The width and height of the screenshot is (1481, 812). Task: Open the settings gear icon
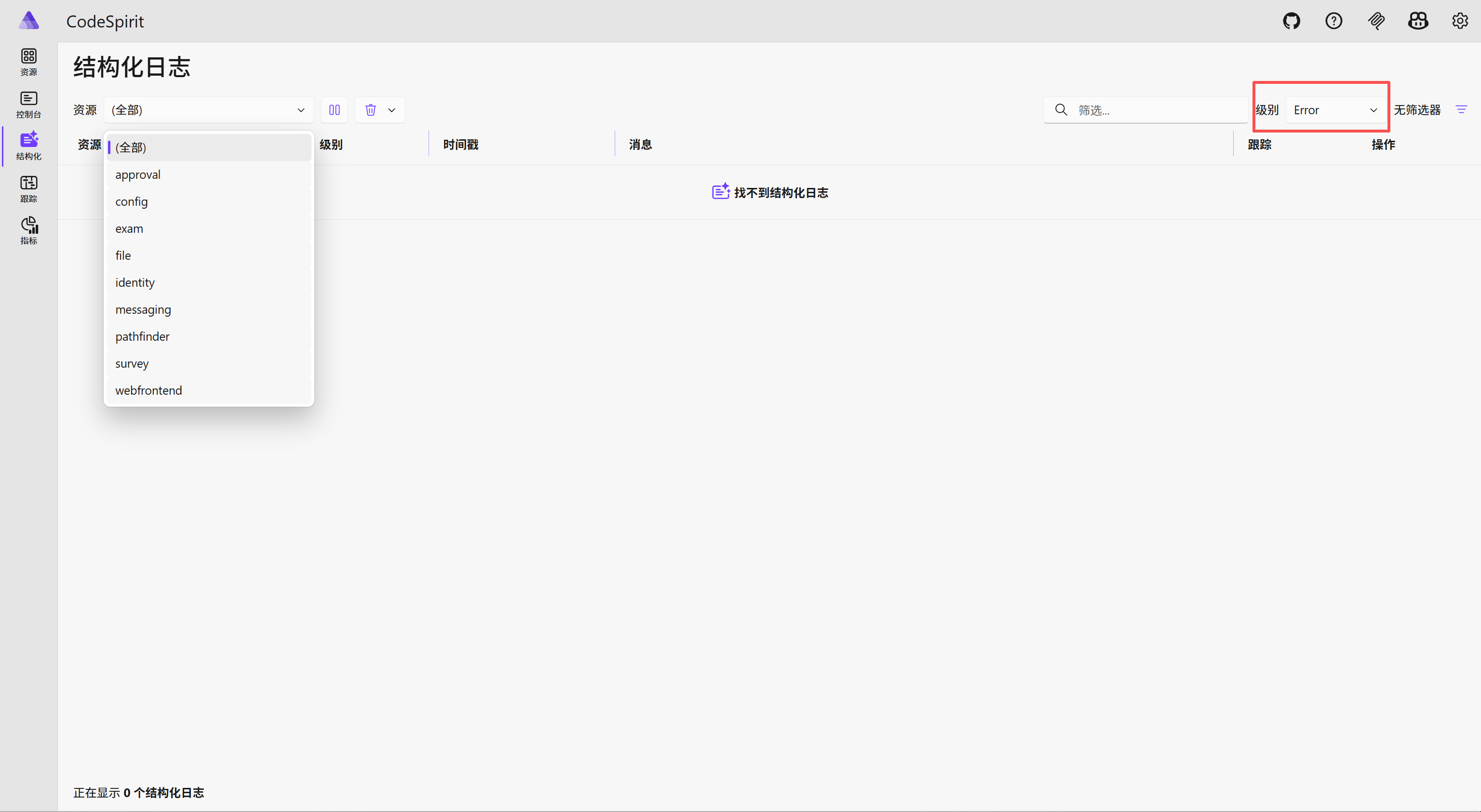1460,21
